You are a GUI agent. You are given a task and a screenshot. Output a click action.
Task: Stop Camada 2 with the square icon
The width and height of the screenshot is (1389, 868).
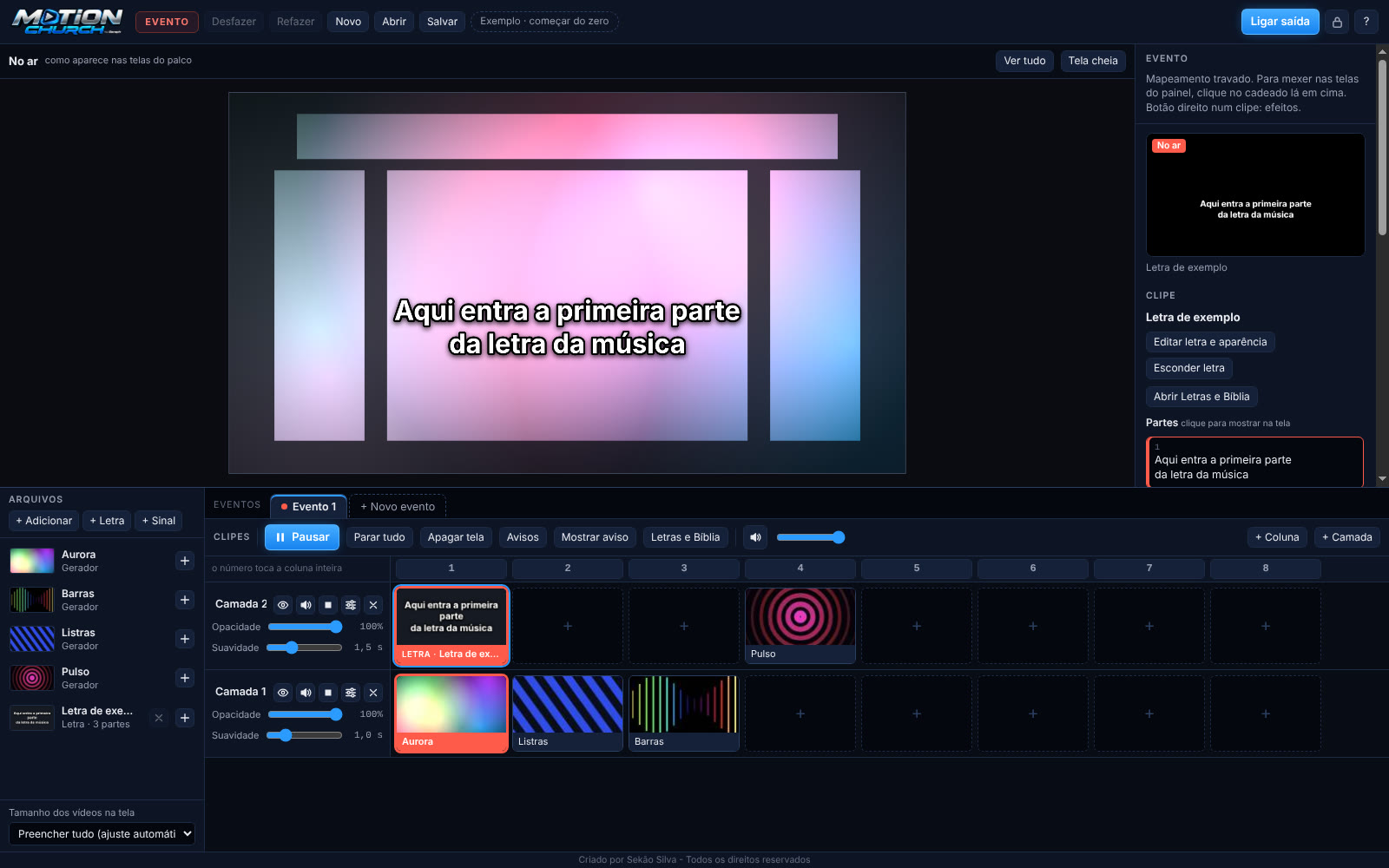[x=328, y=605]
